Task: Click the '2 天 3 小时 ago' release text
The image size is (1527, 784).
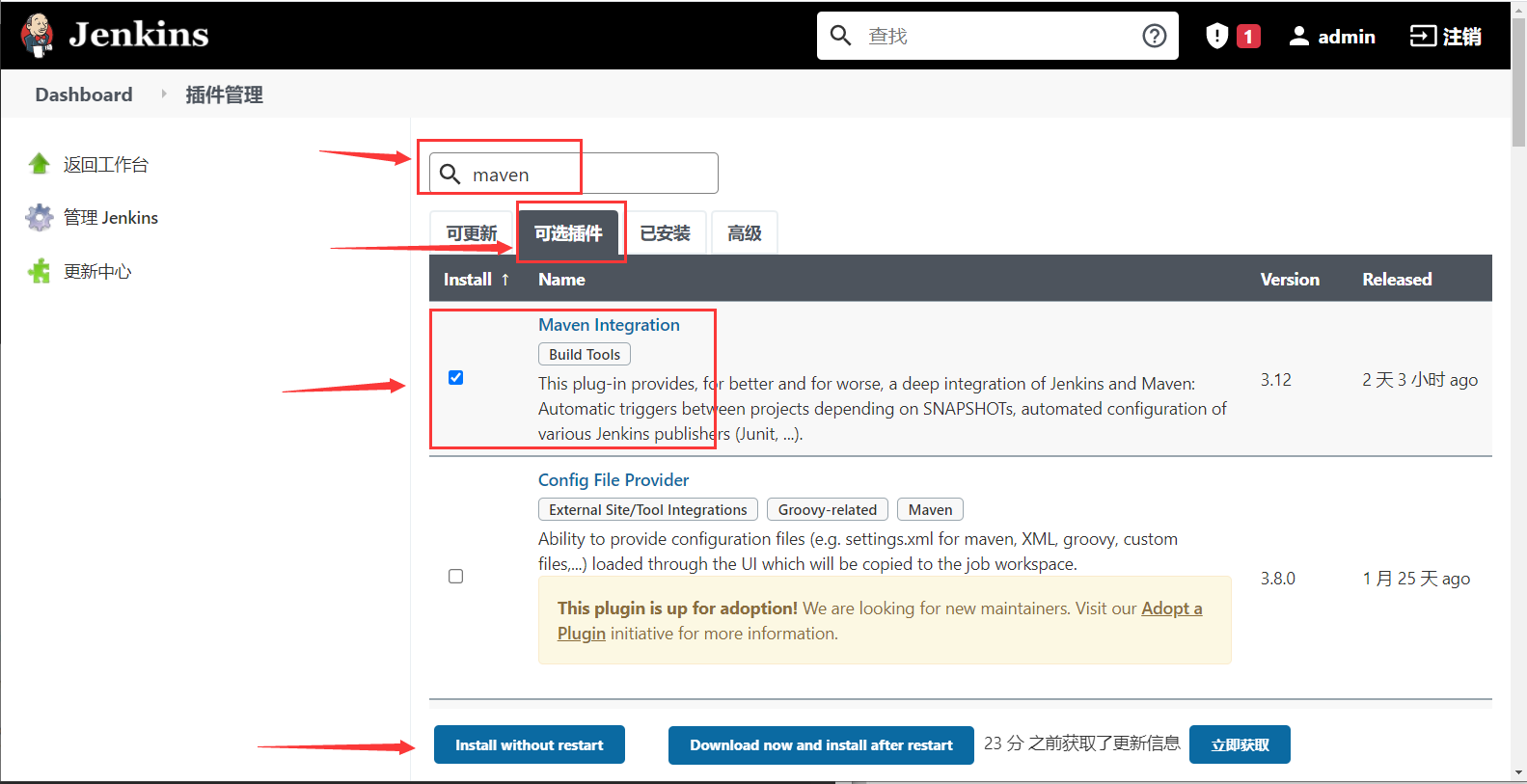Action: coord(1420,380)
